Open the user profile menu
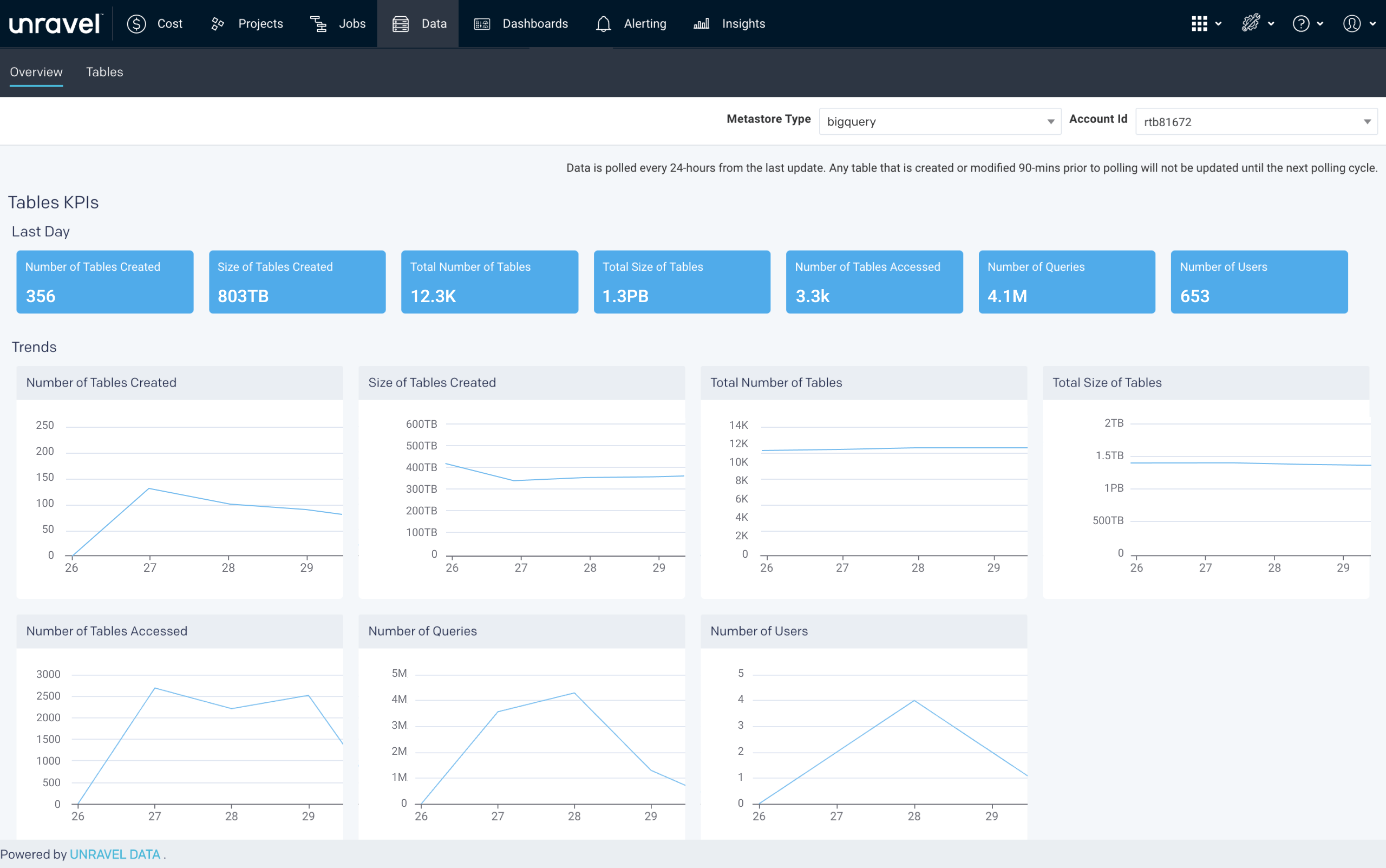Screen dimensions: 1386x868 [x=1352, y=23]
